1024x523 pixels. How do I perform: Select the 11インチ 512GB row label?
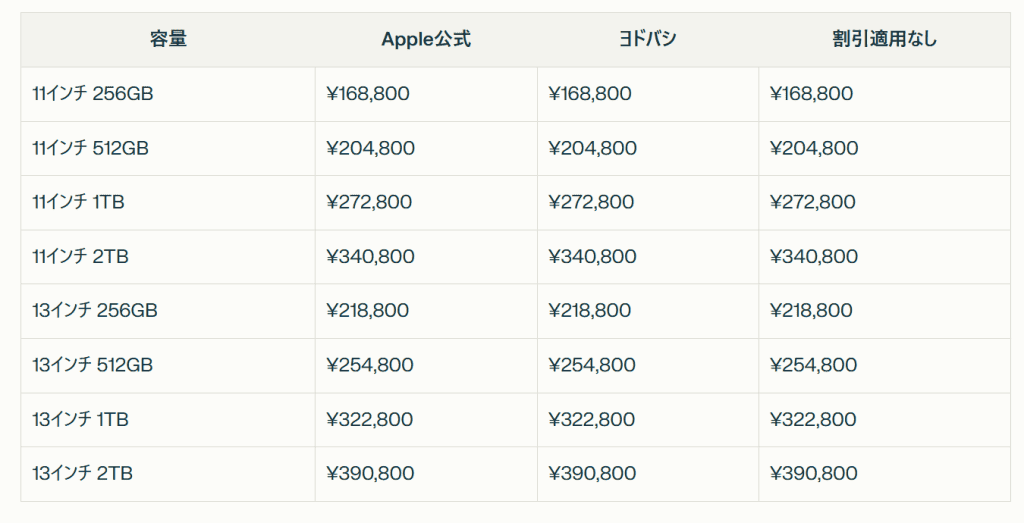coord(90,148)
